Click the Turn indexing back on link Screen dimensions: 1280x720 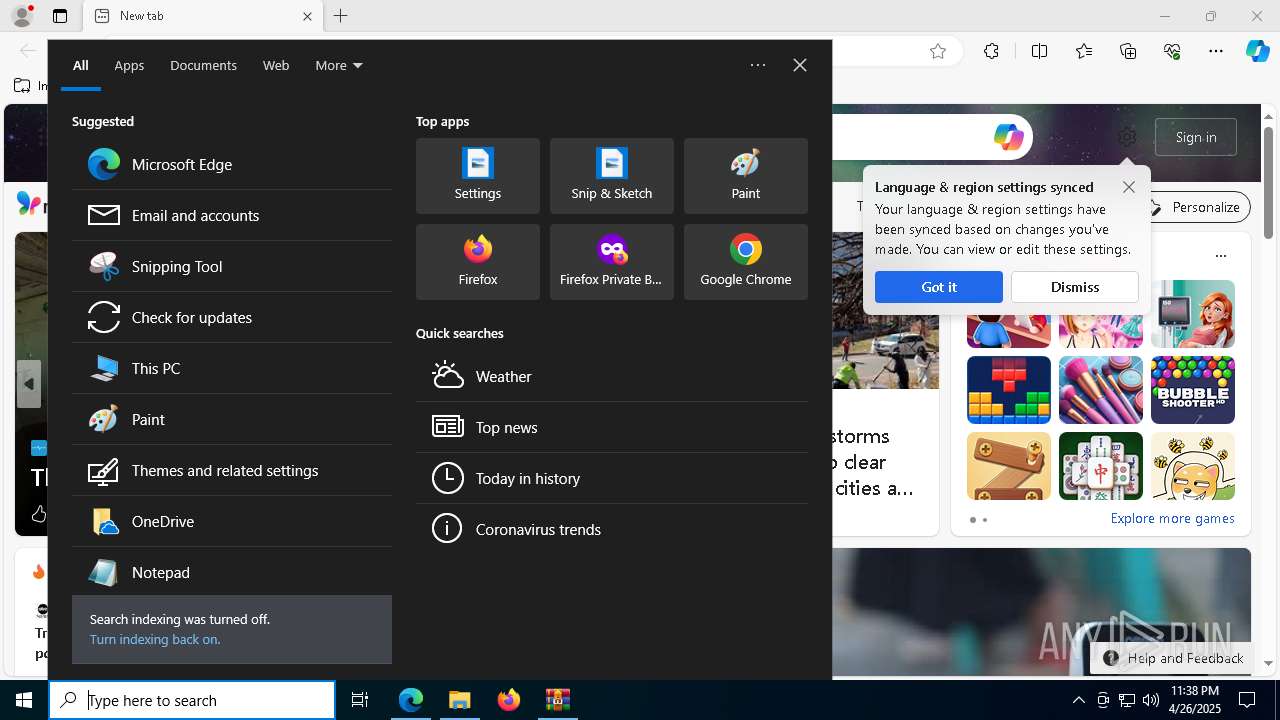(x=155, y=639)
